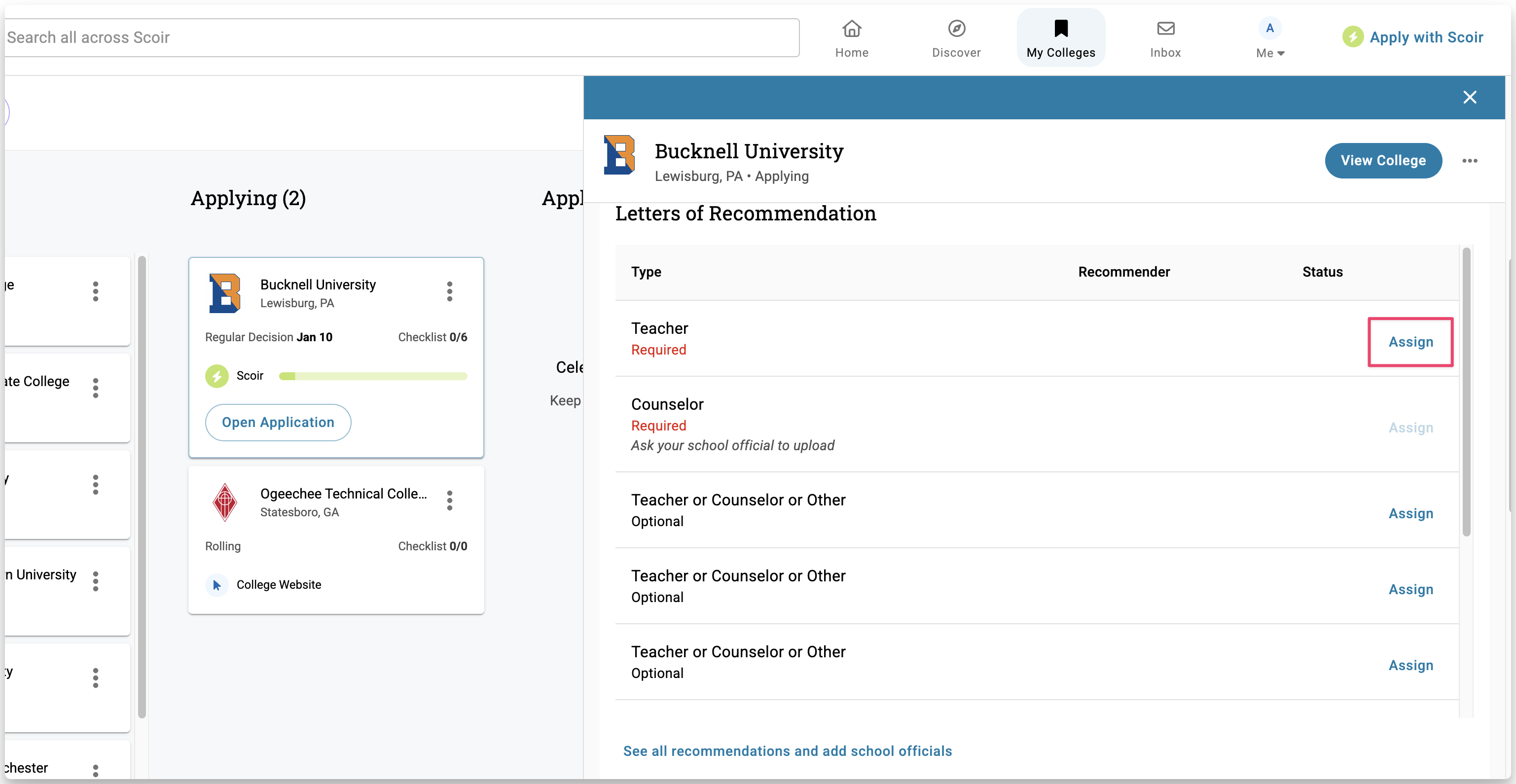Viewport: 1516px width, 784px height.
Task: Open kebab menu beside 'ate College' card
Action: pyautogui.click(x=95, y=388)
